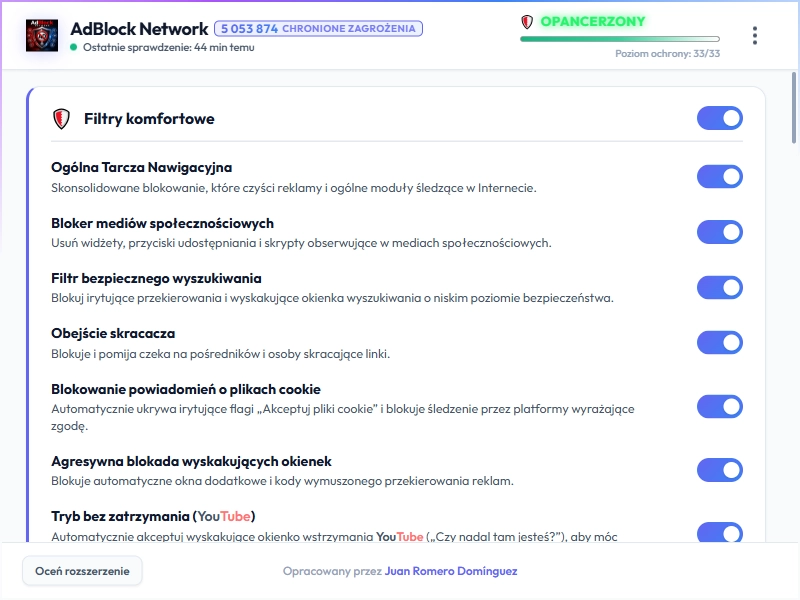This screenshot has width=800, height=600.
Task: Click description 'Automatycznie akceptuj wyskakujące okienko wstrzymania'
Action: click(334, 537)
